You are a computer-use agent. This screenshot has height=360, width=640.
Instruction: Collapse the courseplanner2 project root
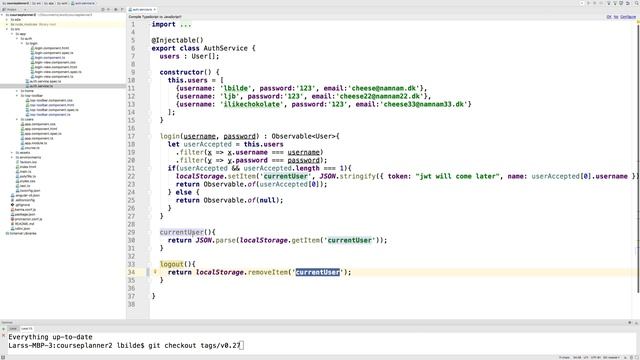coord(2,15)
